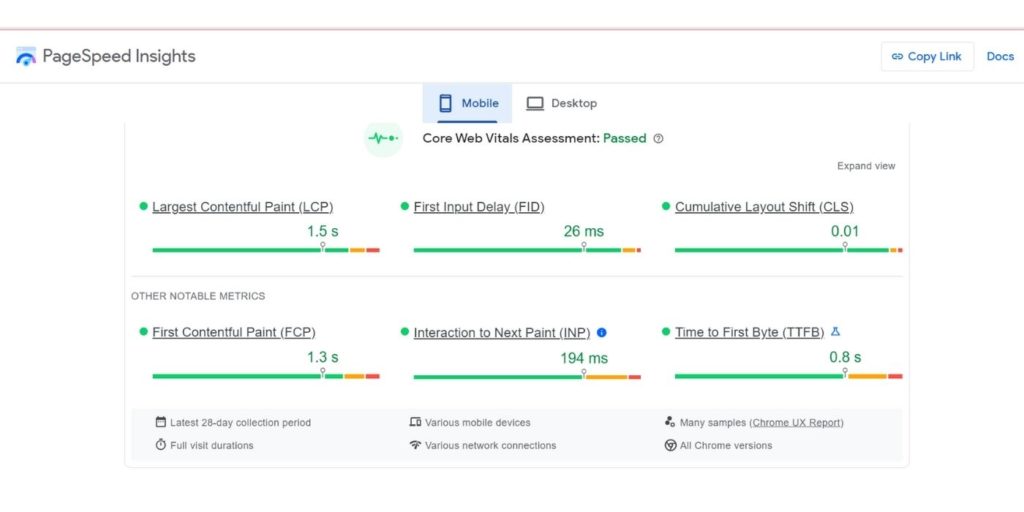Open the Chrome UX Report link
Screen dimensions: 1024x512
[797, 423]
